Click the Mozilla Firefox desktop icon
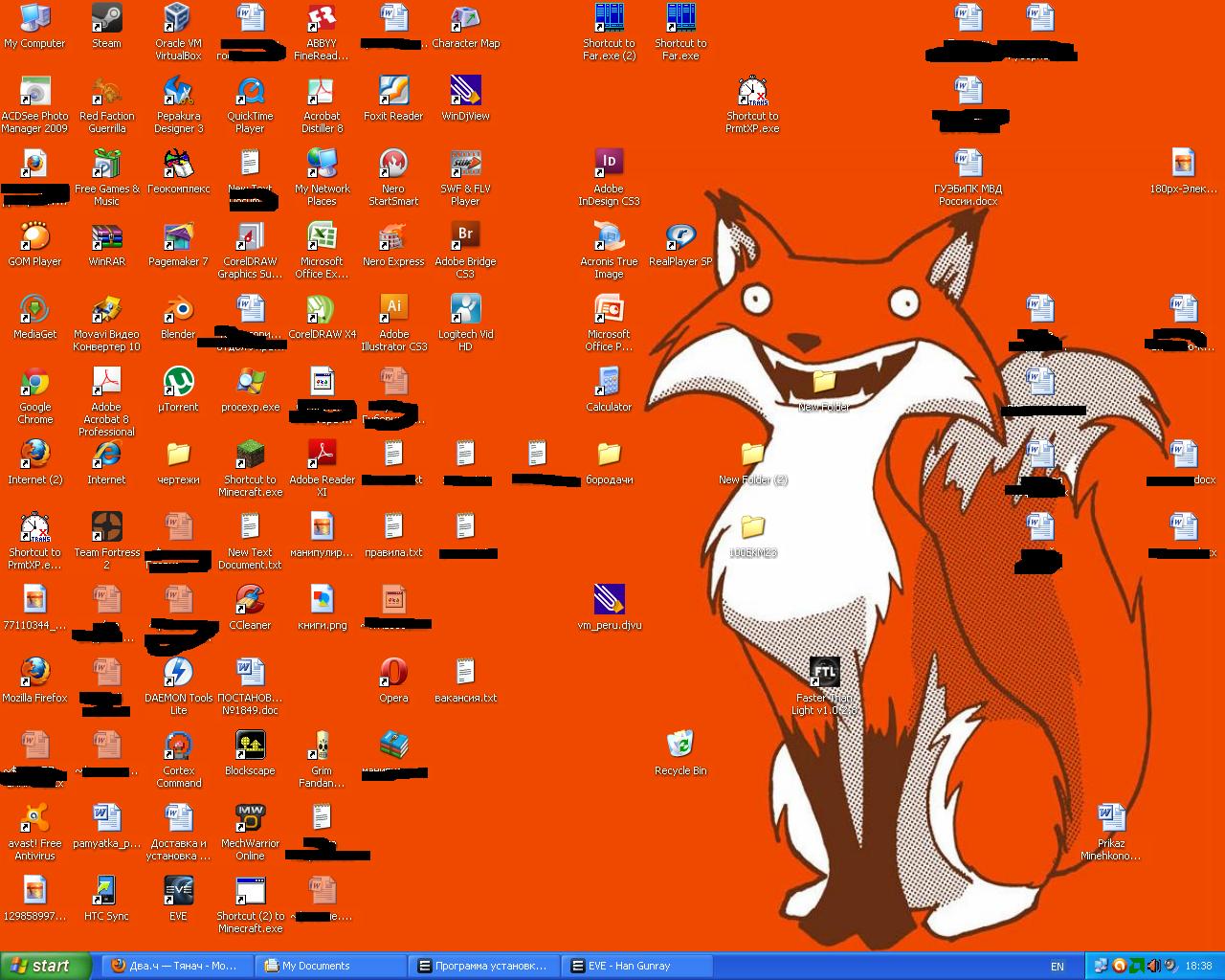Screen dimensions: 1225x980 (34, 681)
